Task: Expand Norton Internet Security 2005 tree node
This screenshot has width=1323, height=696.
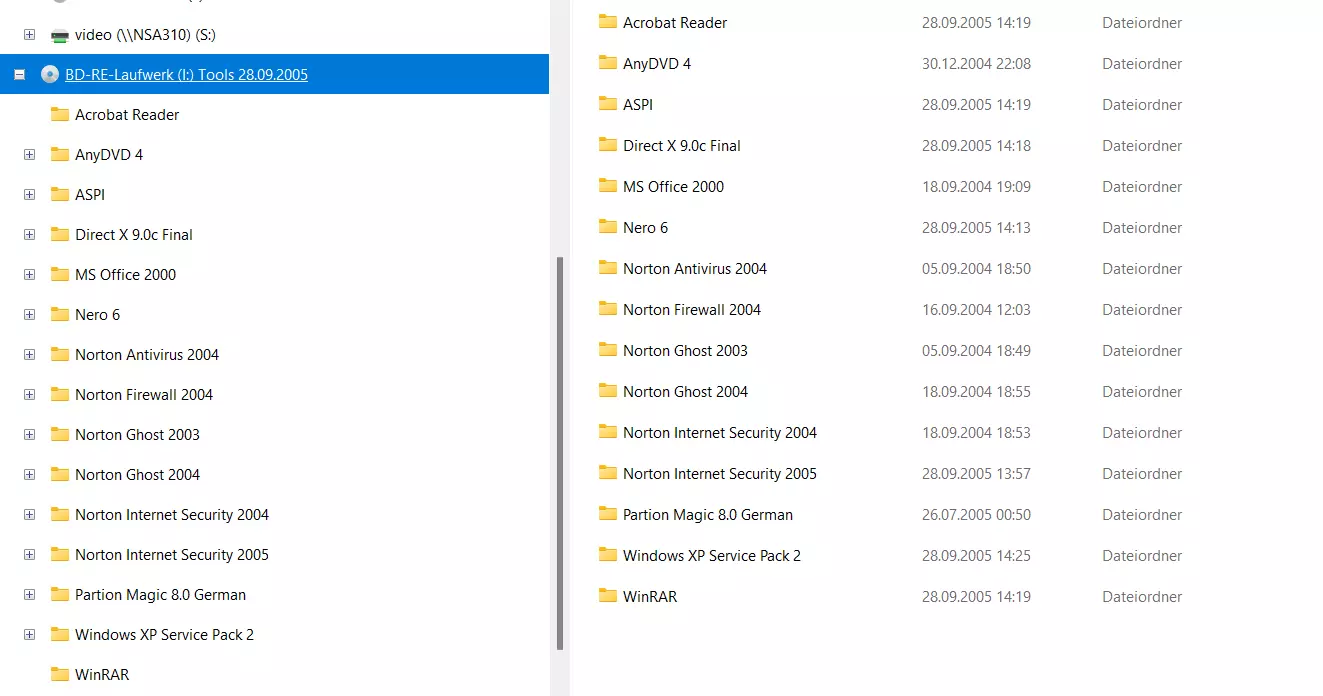Action: (29, 554)
